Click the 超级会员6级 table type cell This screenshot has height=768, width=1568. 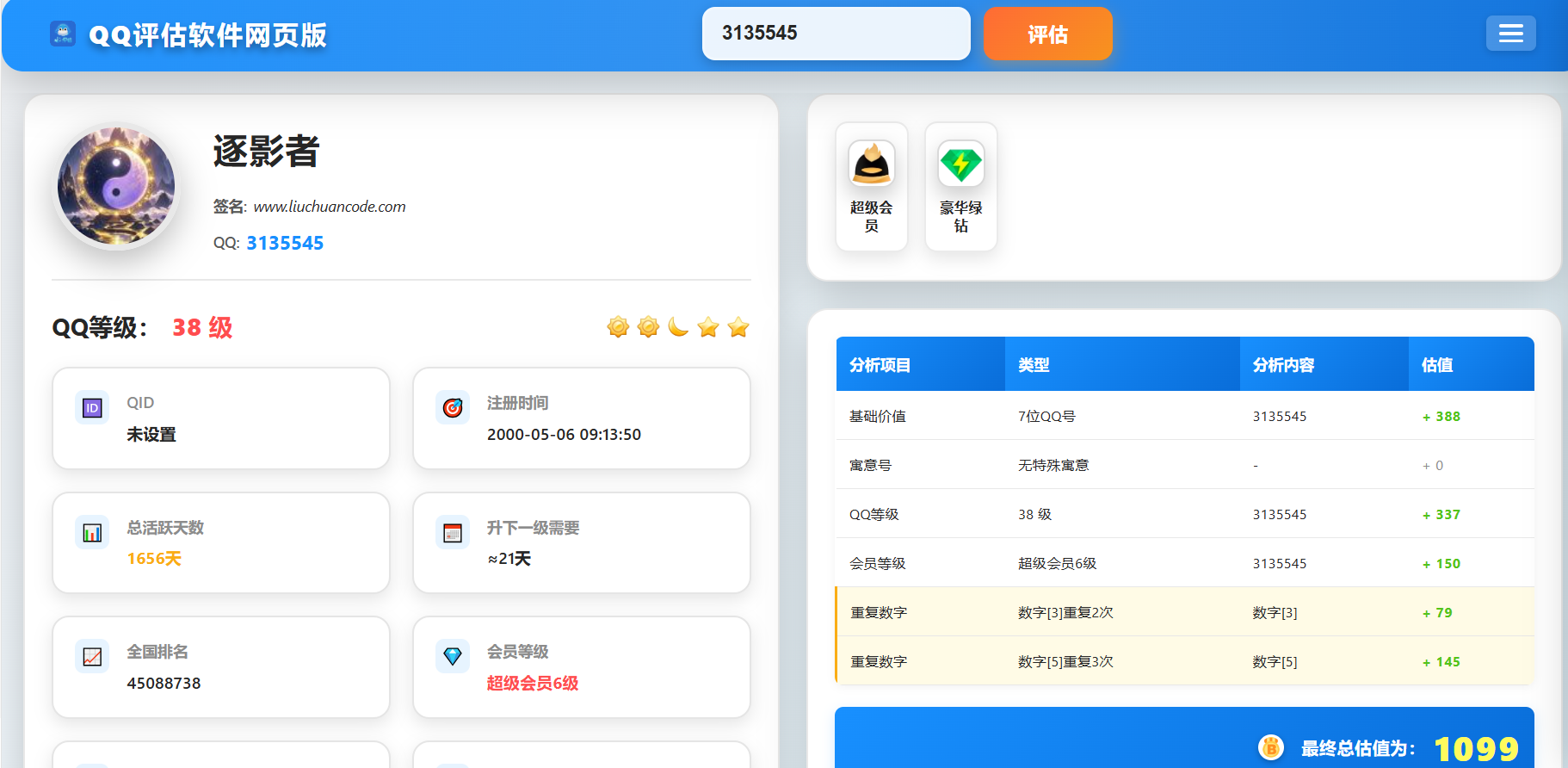(1058, 564)
